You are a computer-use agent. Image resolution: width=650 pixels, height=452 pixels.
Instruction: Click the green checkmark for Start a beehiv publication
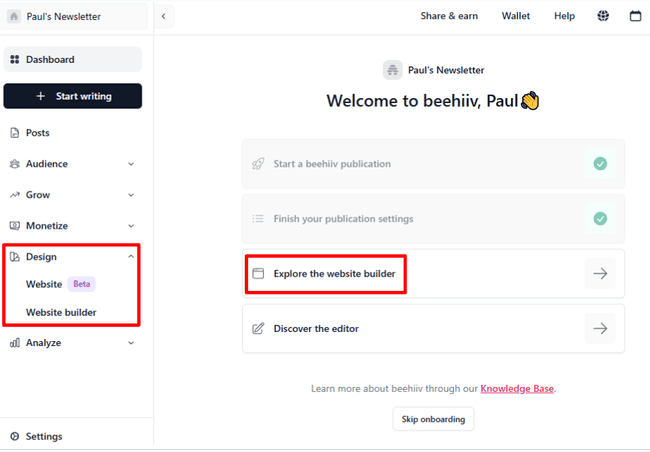coord(600,164)
